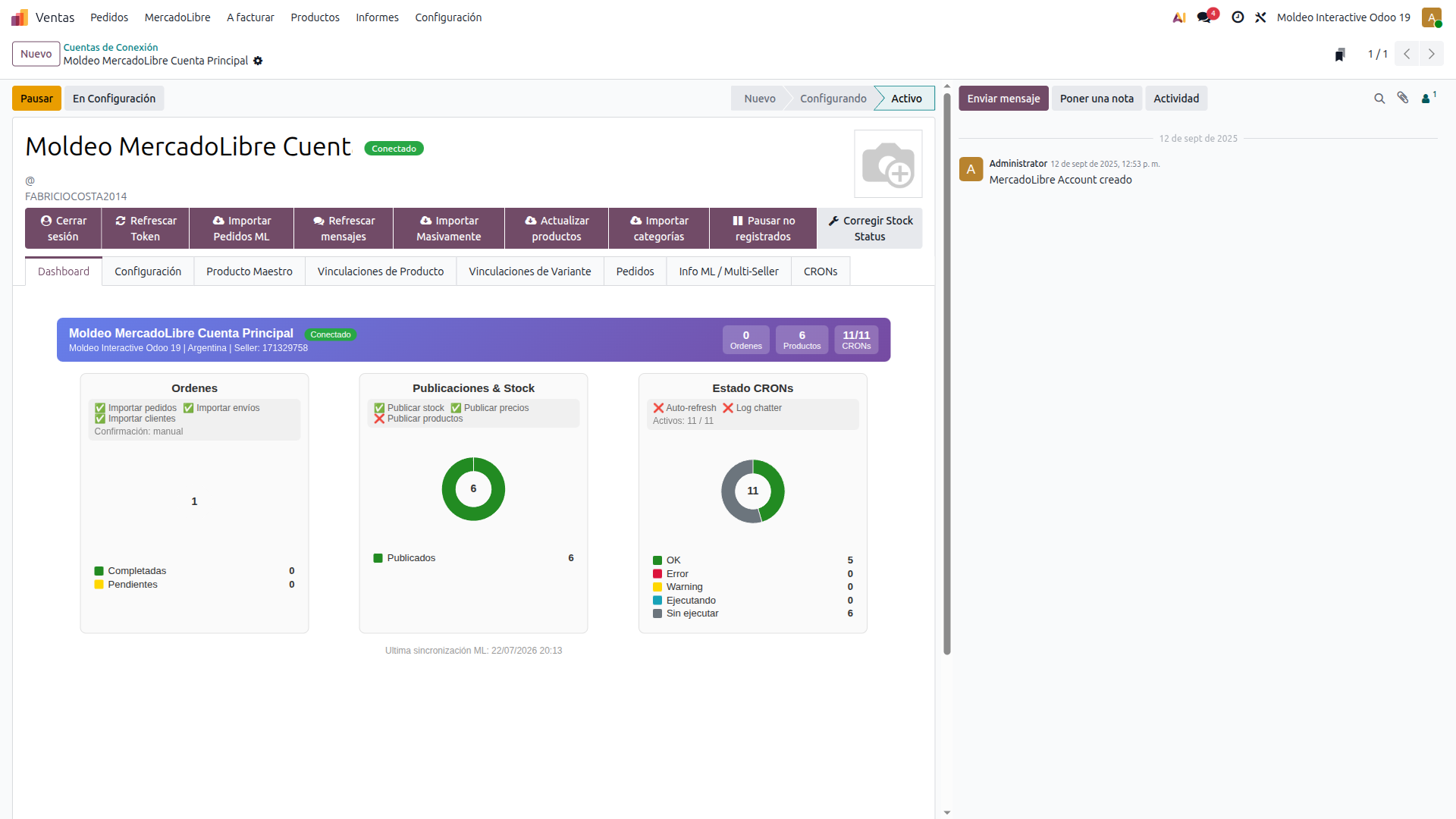The width and height of the screenshot is (1456, 819).
Task: Show followers using the person icon
Action: click(1428, 98)
